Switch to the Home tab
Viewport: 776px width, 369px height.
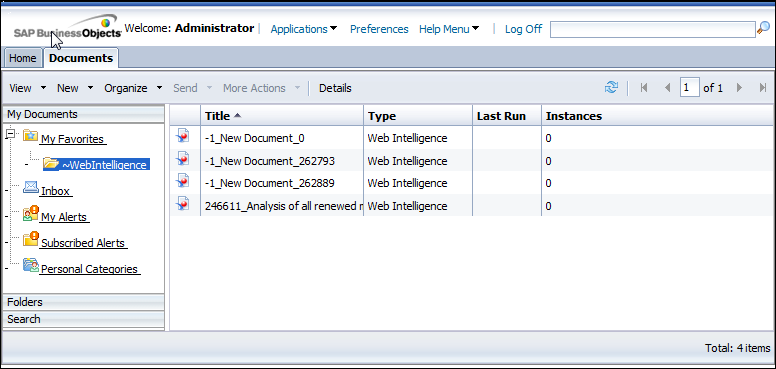pyautogui.click(x=23, y=58)
